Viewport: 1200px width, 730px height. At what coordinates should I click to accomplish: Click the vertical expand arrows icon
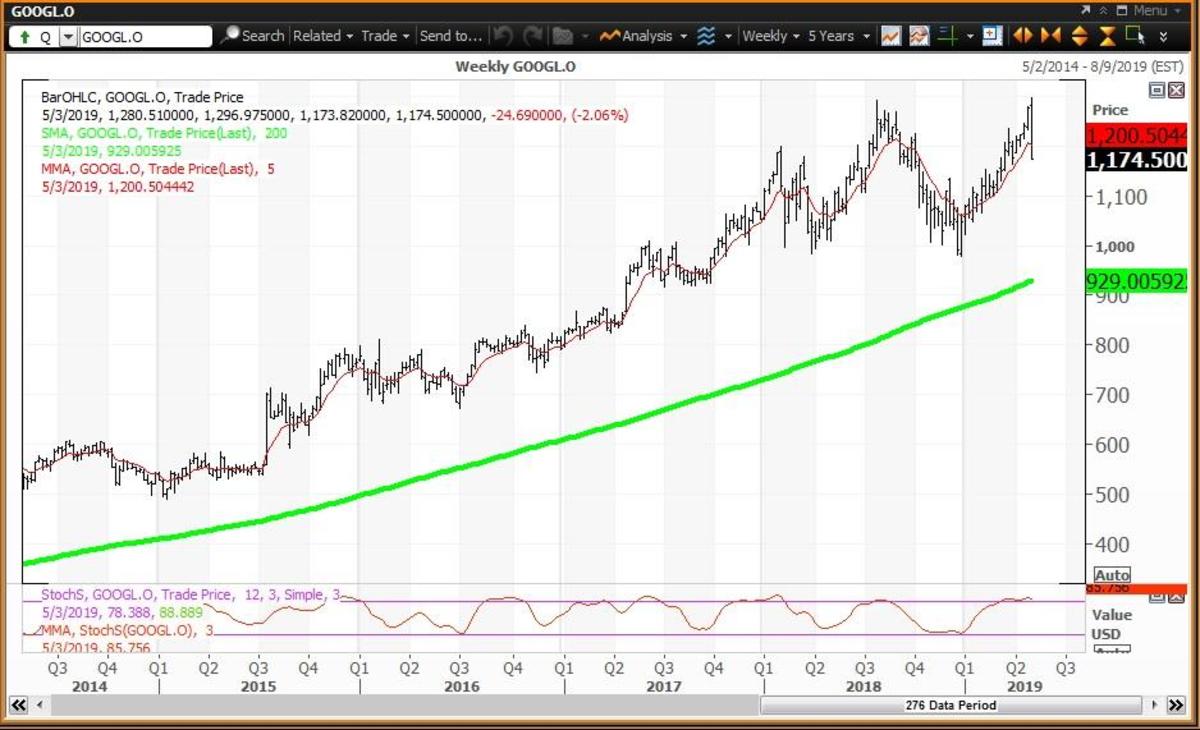click(1080, 36)
